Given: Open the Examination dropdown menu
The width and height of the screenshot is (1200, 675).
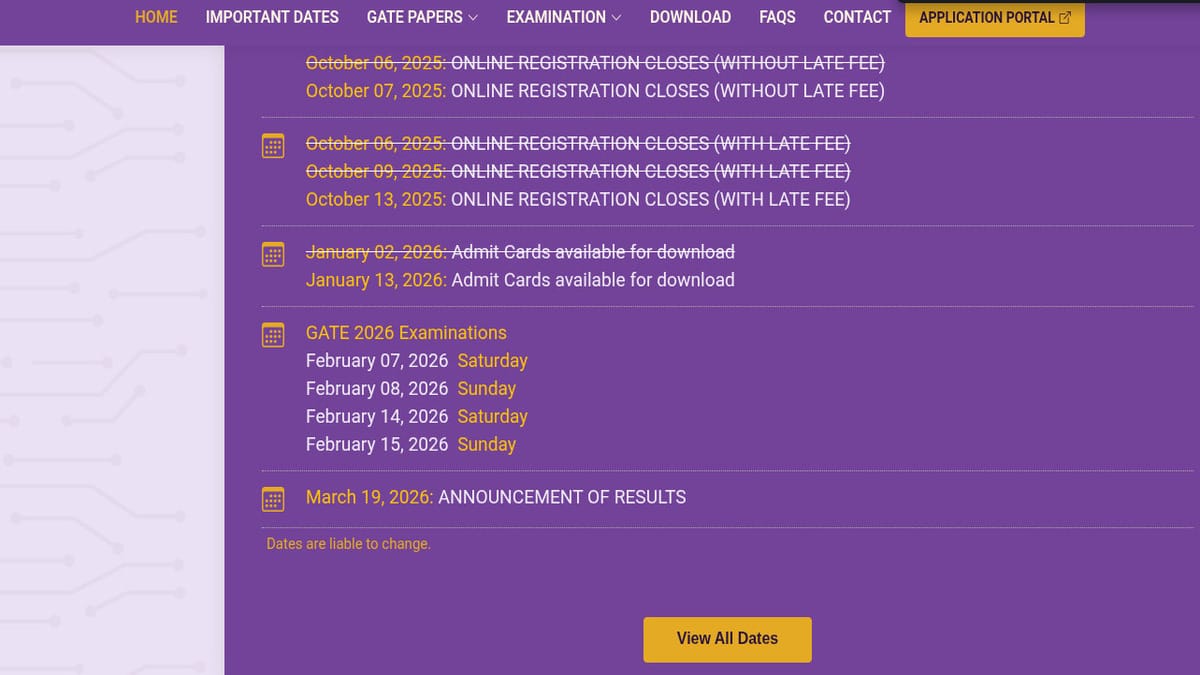Looking at the screenshot, I should coord(563,17).
